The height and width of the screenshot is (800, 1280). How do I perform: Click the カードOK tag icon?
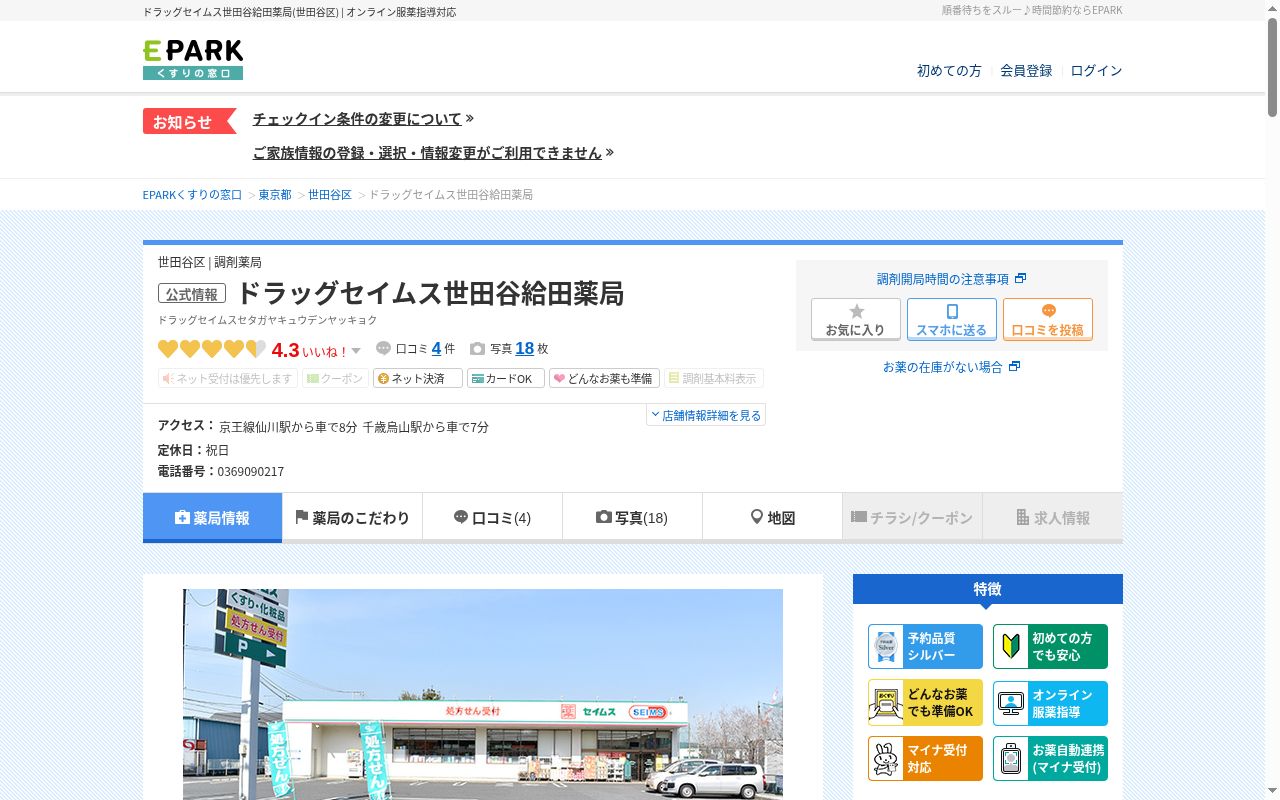506,379
